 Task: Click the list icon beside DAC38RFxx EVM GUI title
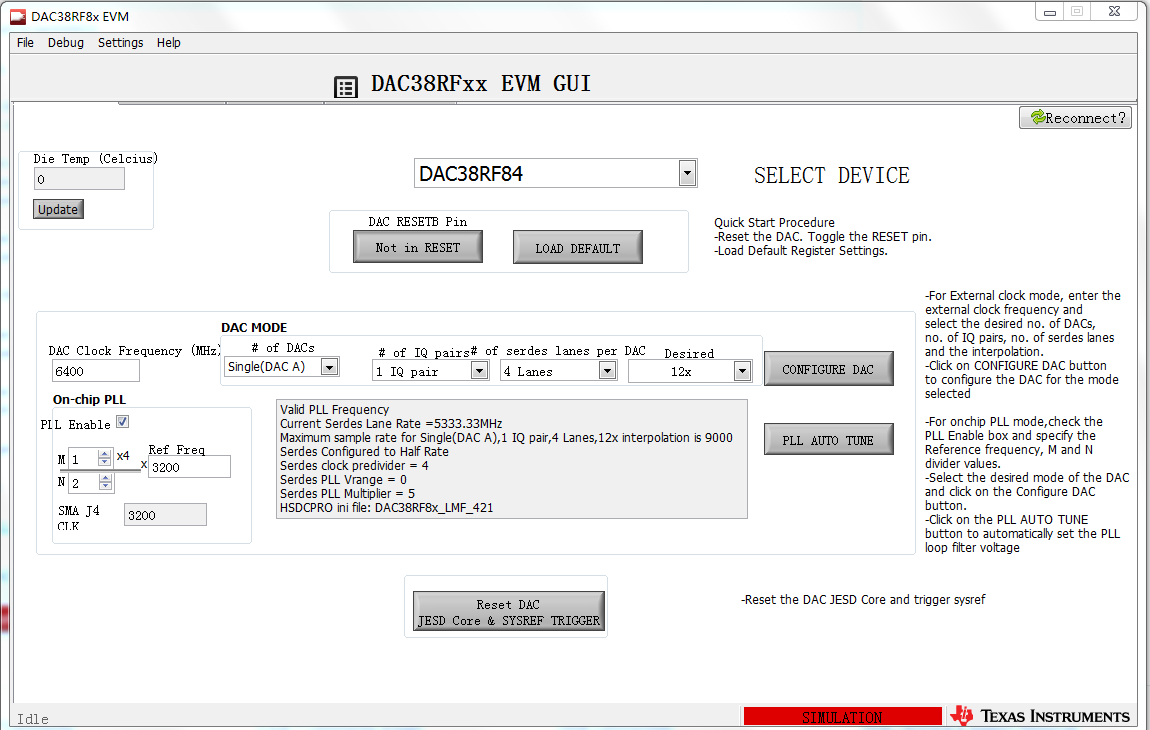346,87
